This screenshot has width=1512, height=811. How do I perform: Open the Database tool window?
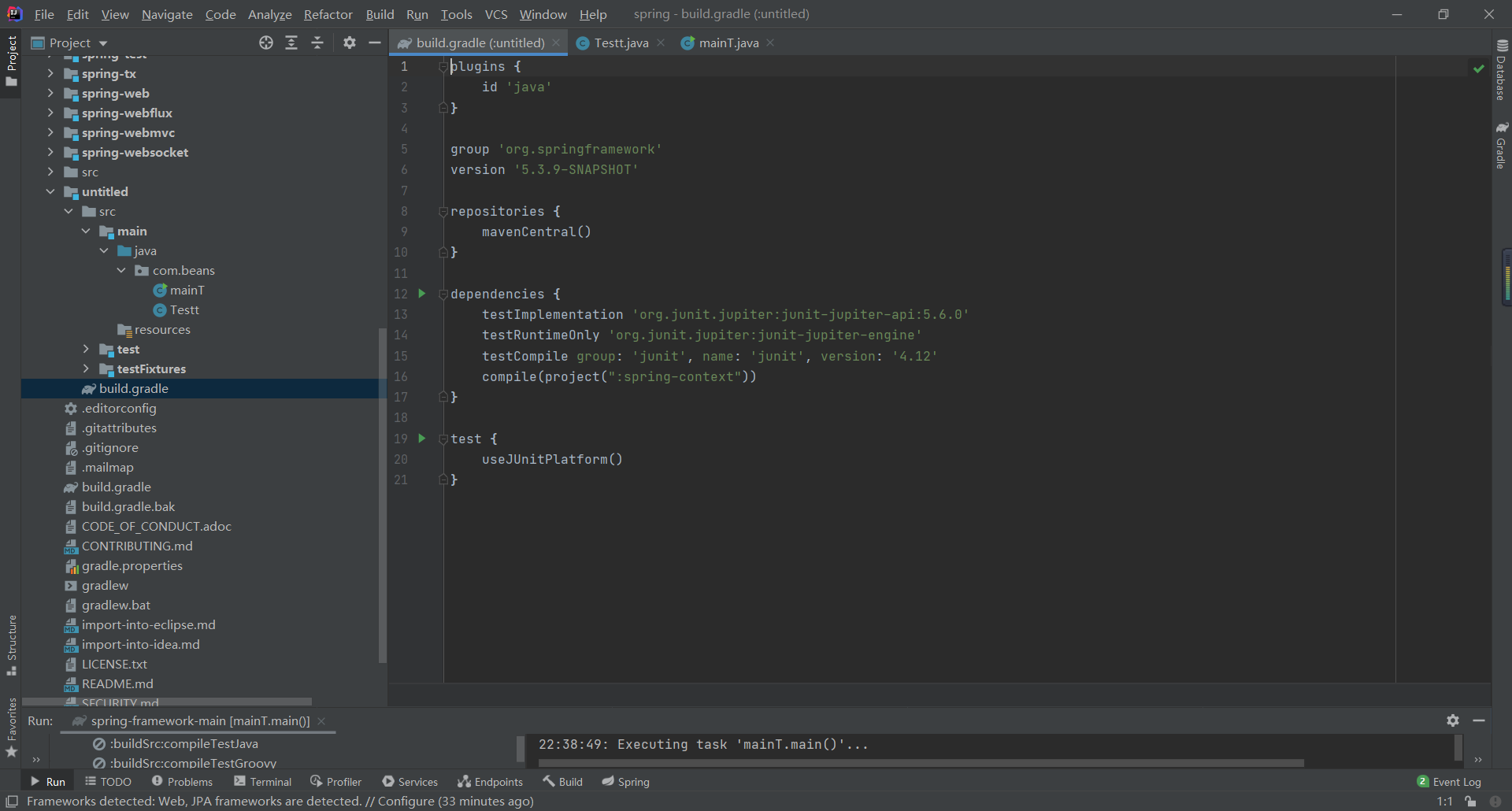[1502, 70]
